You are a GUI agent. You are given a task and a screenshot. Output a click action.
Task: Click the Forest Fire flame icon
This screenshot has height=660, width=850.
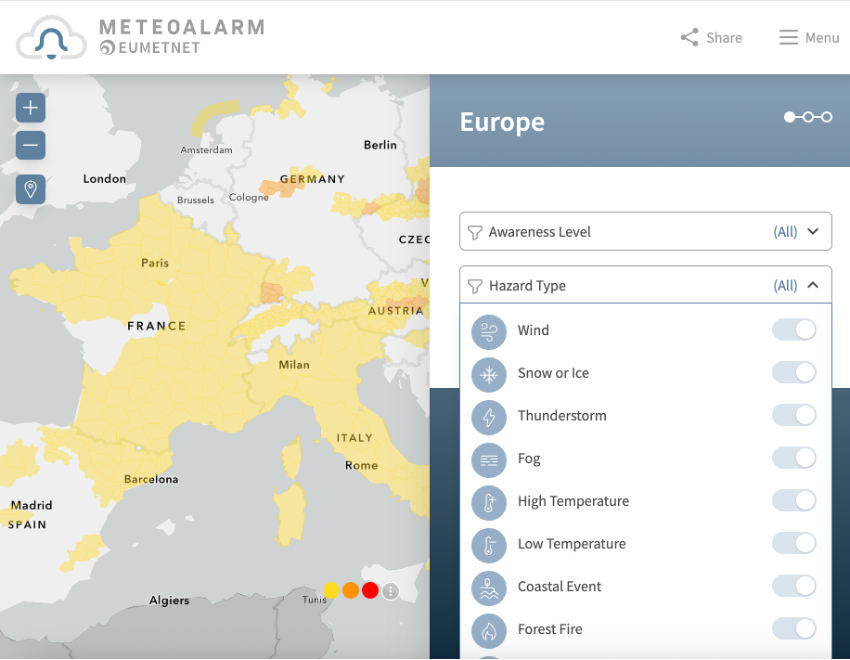tap(488, 631)
